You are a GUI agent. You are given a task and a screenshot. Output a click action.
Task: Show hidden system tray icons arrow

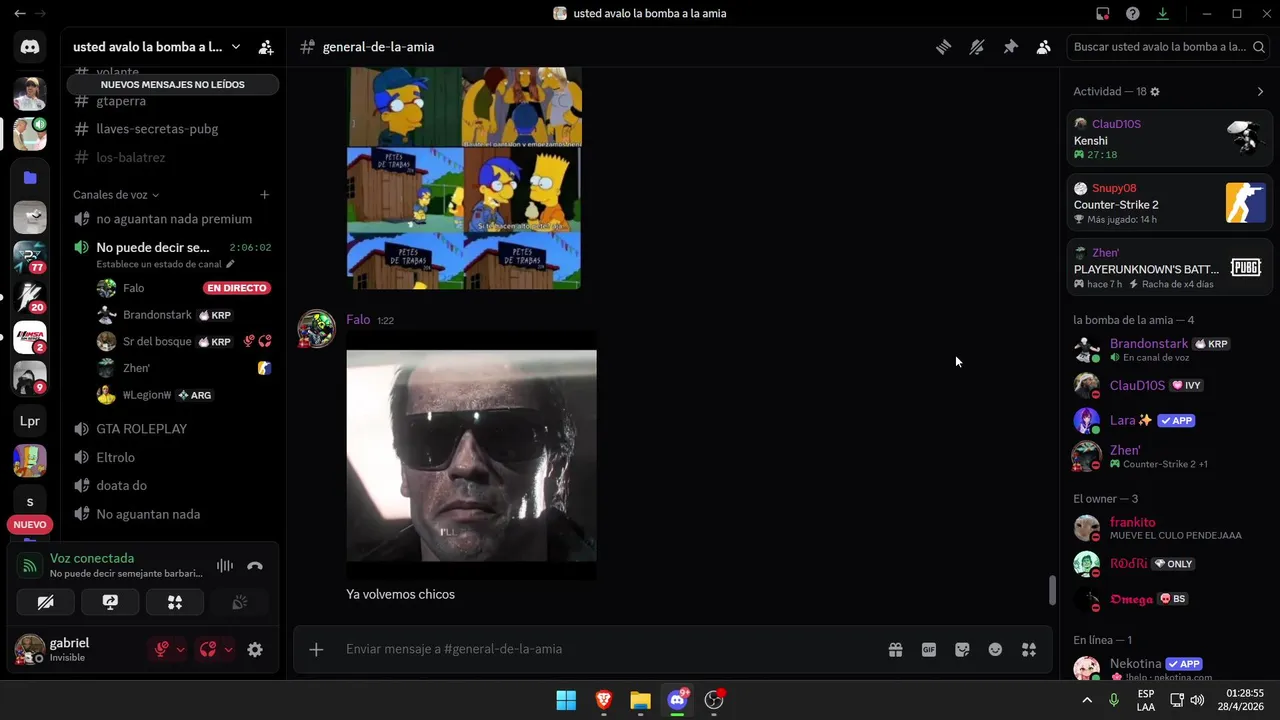pos(1087,700)
